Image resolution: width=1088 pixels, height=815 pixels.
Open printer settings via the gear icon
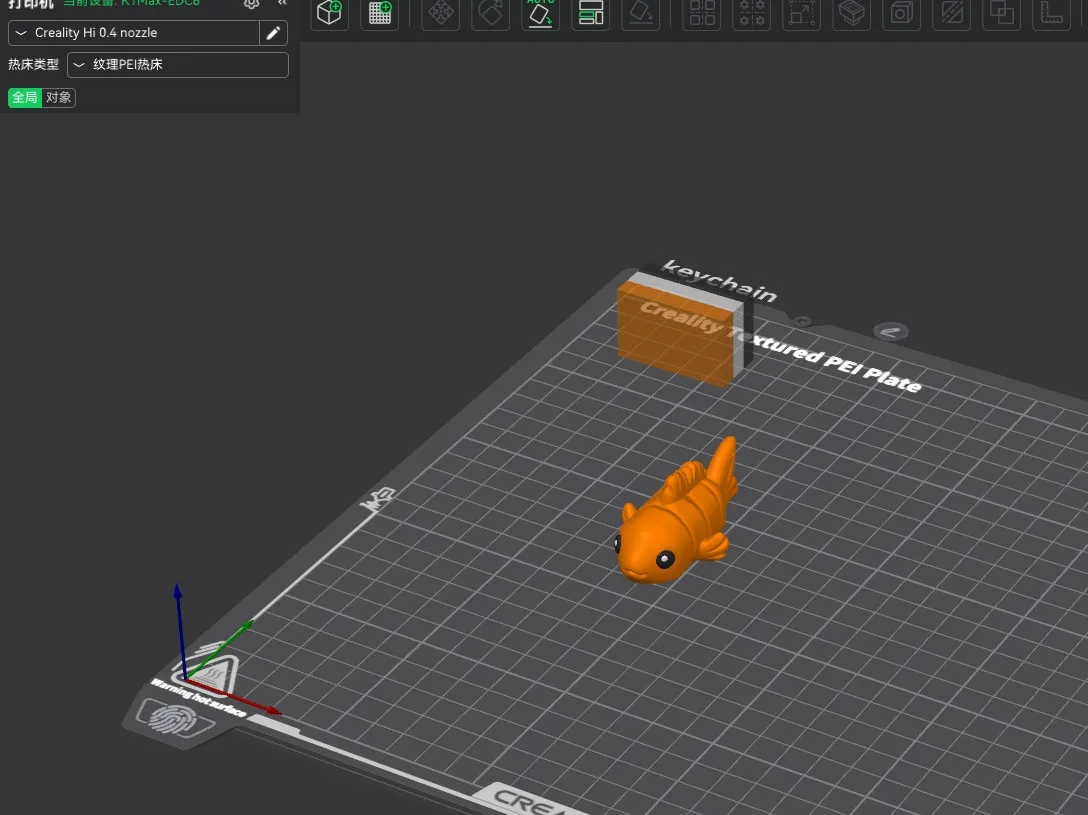[x=251, y=3]
